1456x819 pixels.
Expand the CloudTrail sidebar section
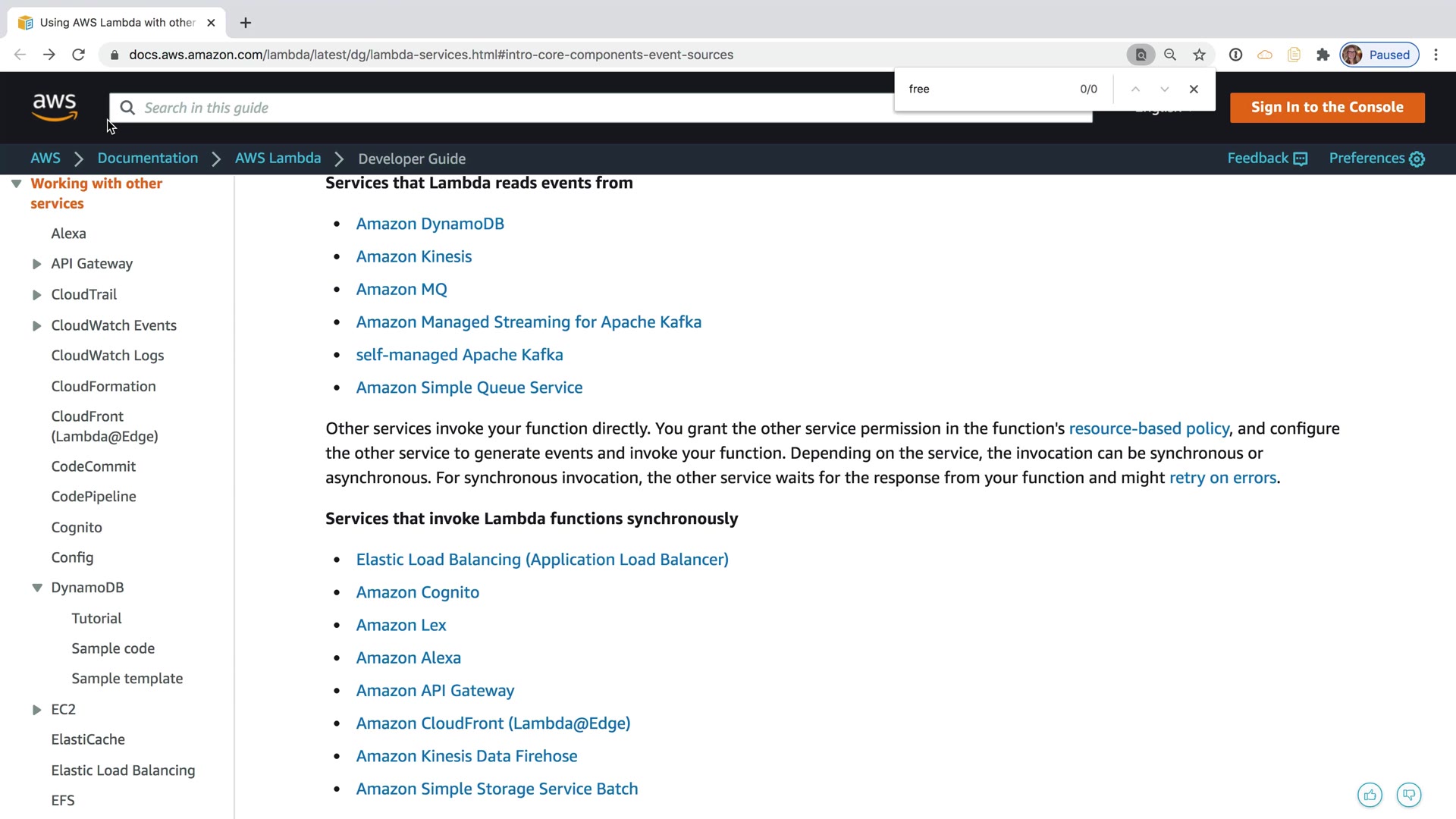tap(36, 295)
